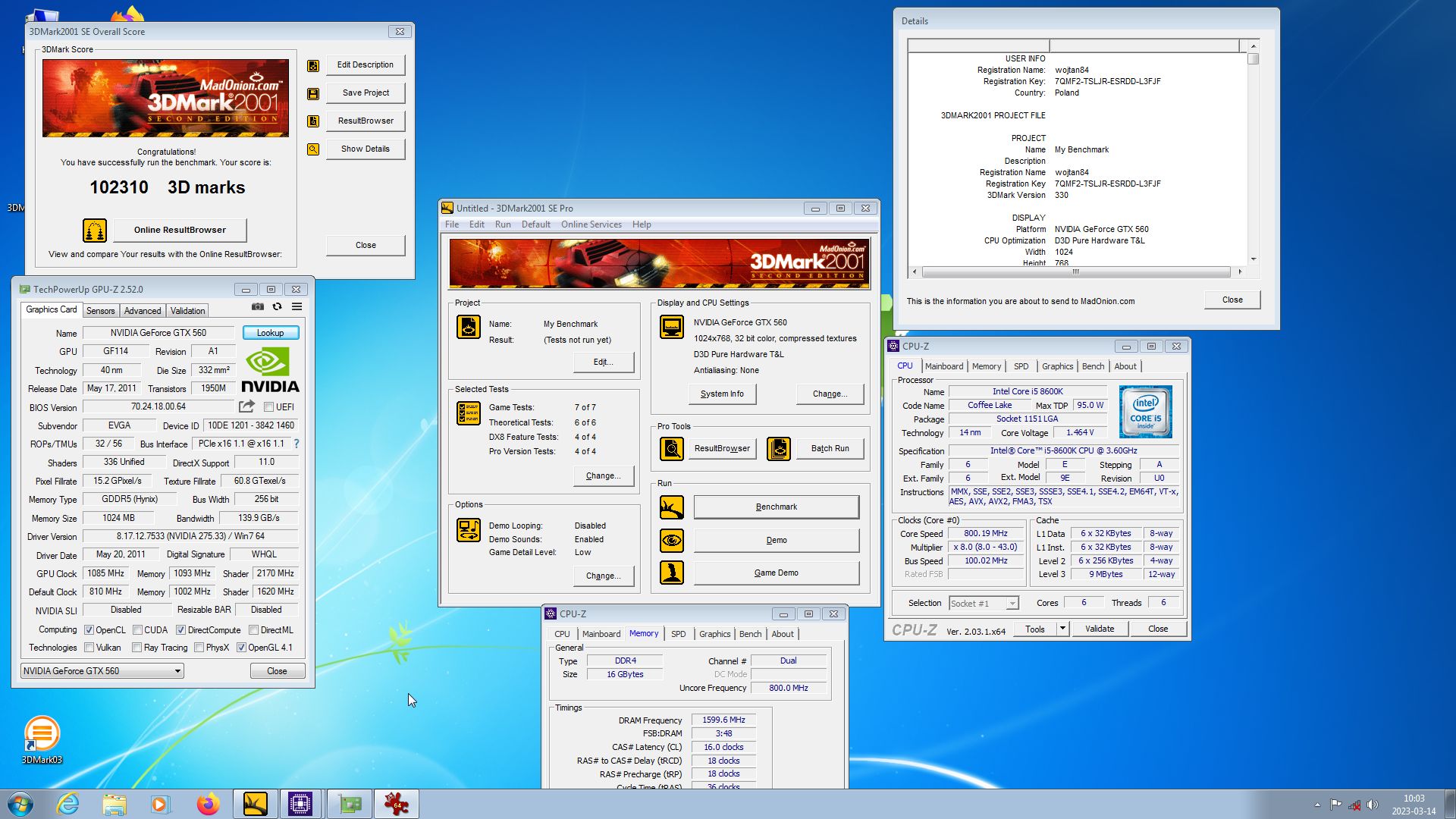This screenshot has height=819, width=1456.
Task: Toggle the Ray Tracing checkbox
Action: (136, 648)
